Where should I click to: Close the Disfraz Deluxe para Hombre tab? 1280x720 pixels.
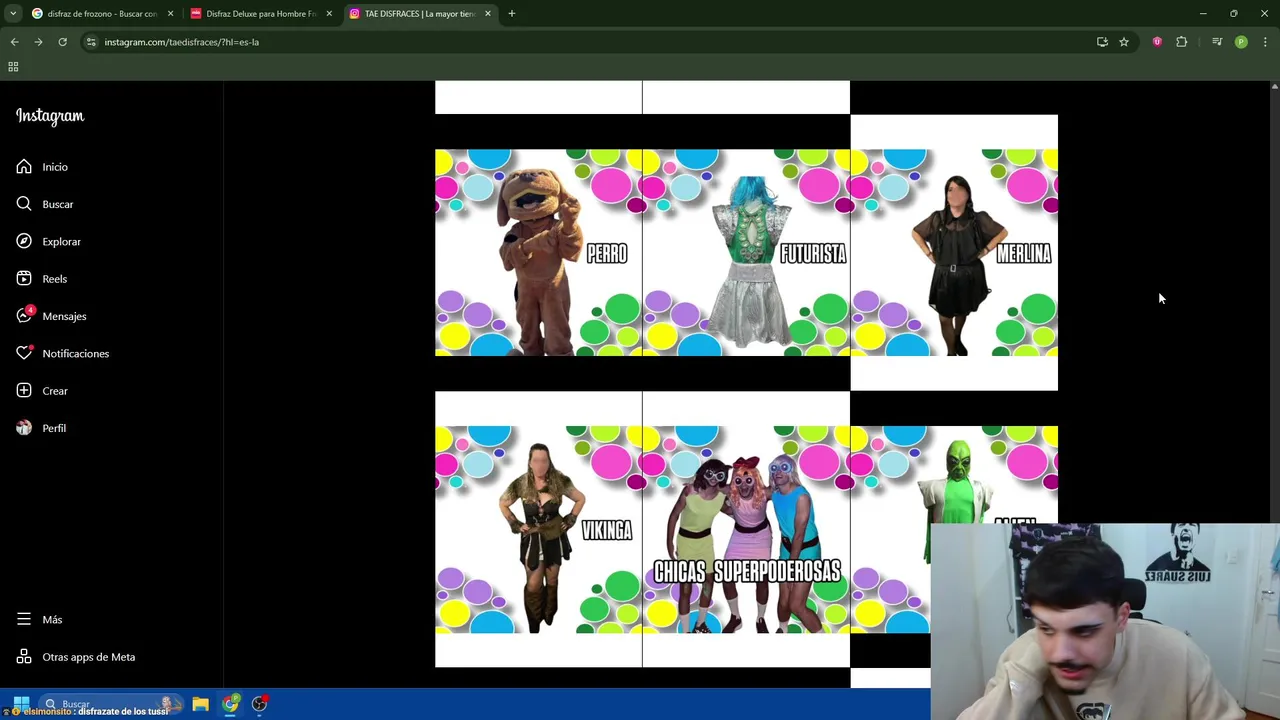329,14
